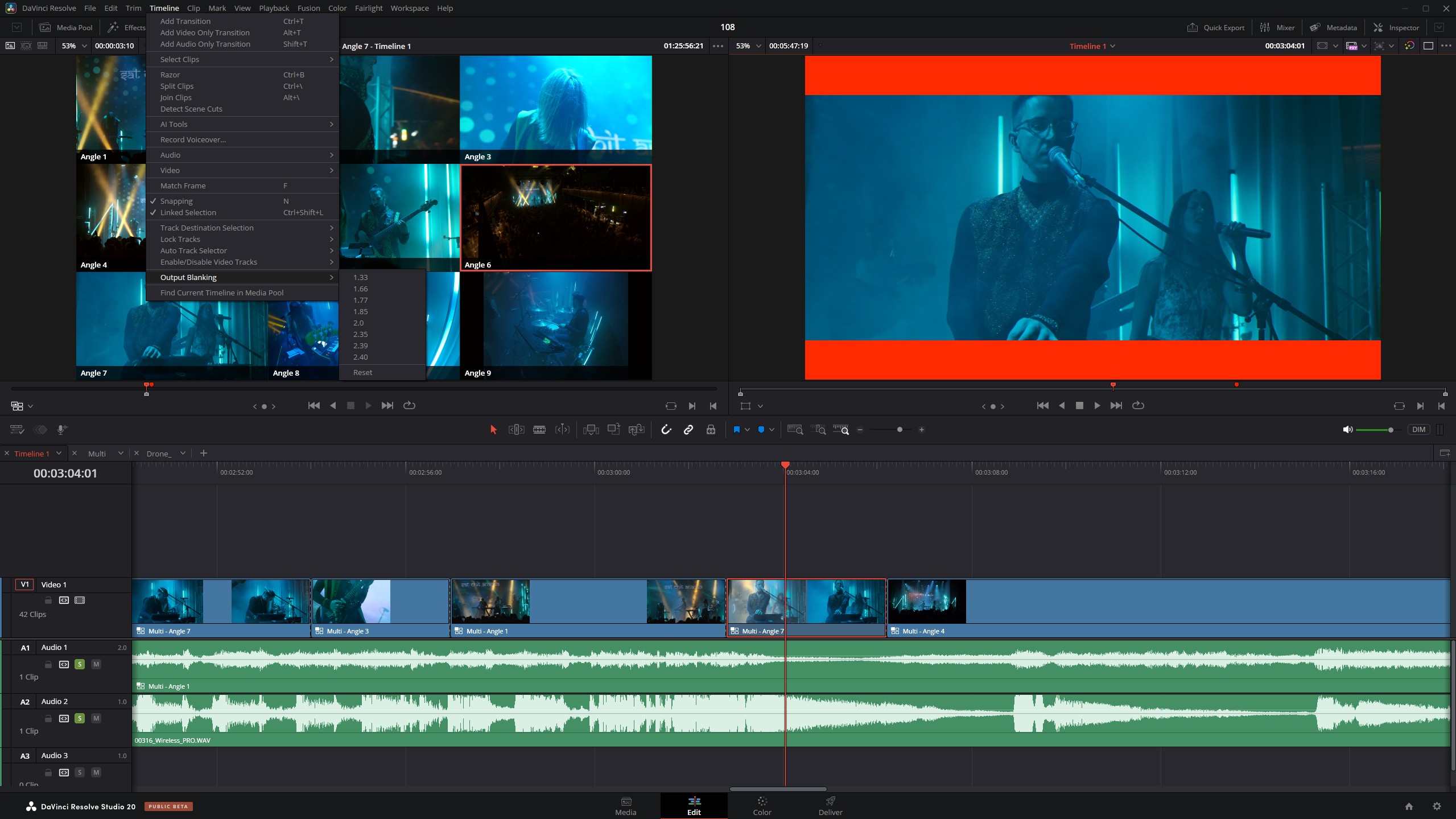Image resolution: width=1456 pixels, height=819 pixels.
Task: Click the timeline viewer scrubber bar
Action: click(1092, 390)
